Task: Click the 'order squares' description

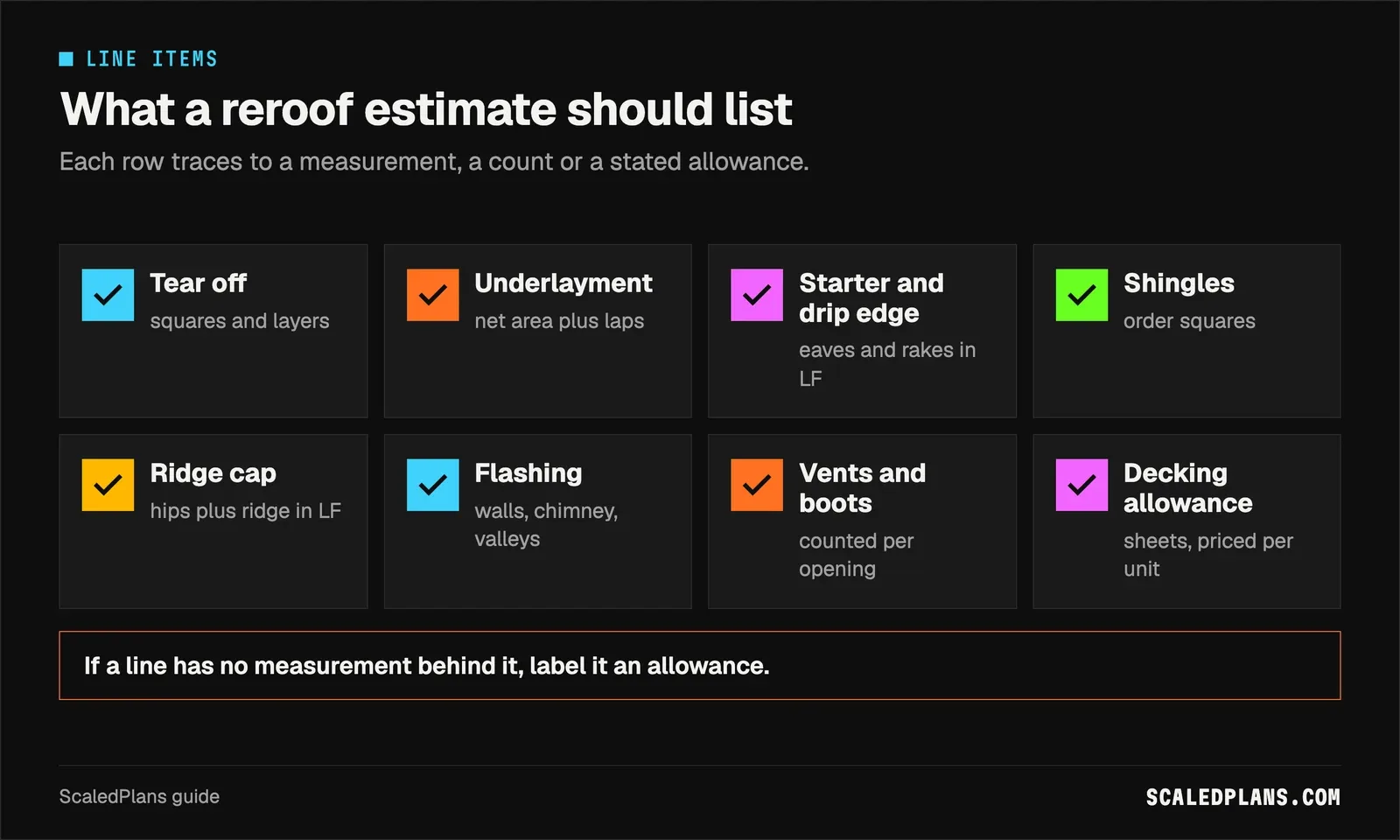Action: 1189,321
